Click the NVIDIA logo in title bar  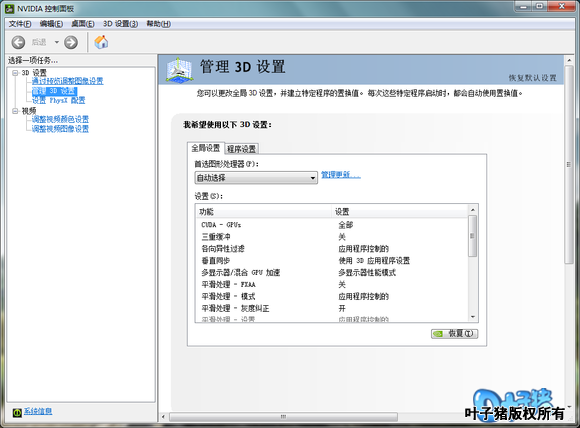tap(10, 8)
